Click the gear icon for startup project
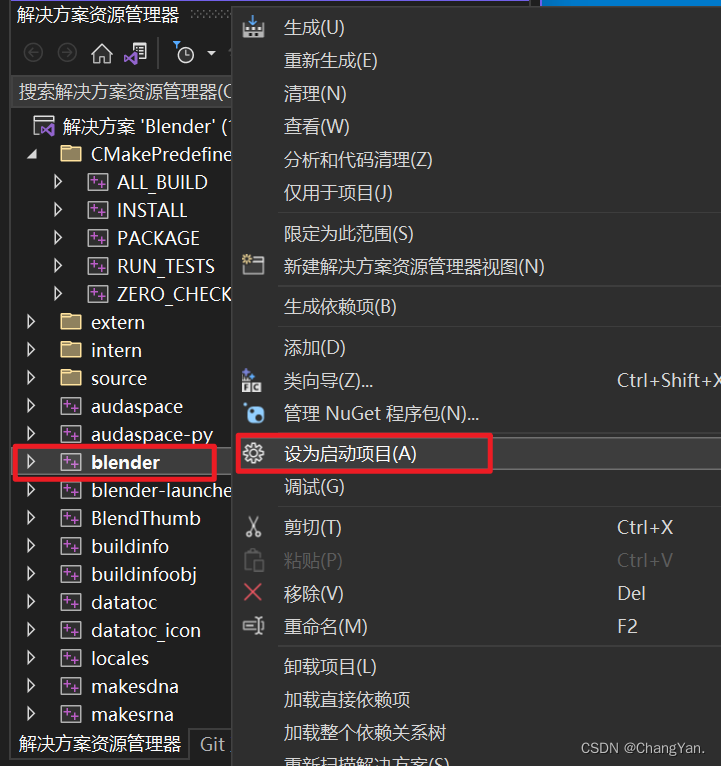 [254, 453]
